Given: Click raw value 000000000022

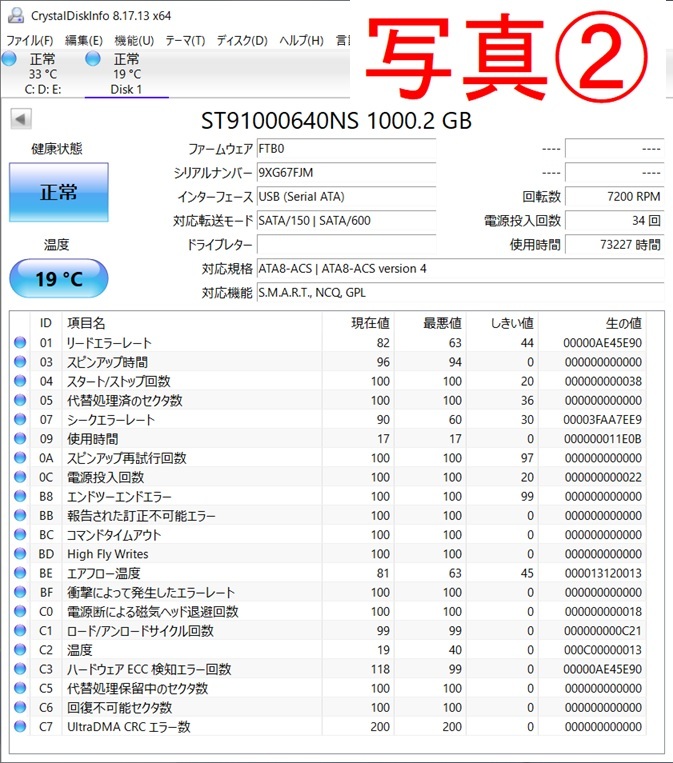Looking at the screenshot, I should click(x=603, y=477).
